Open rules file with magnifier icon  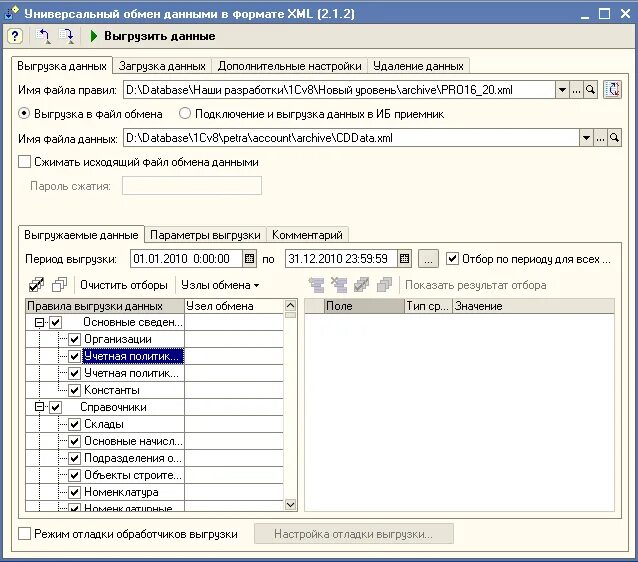(x=590, y=90)
